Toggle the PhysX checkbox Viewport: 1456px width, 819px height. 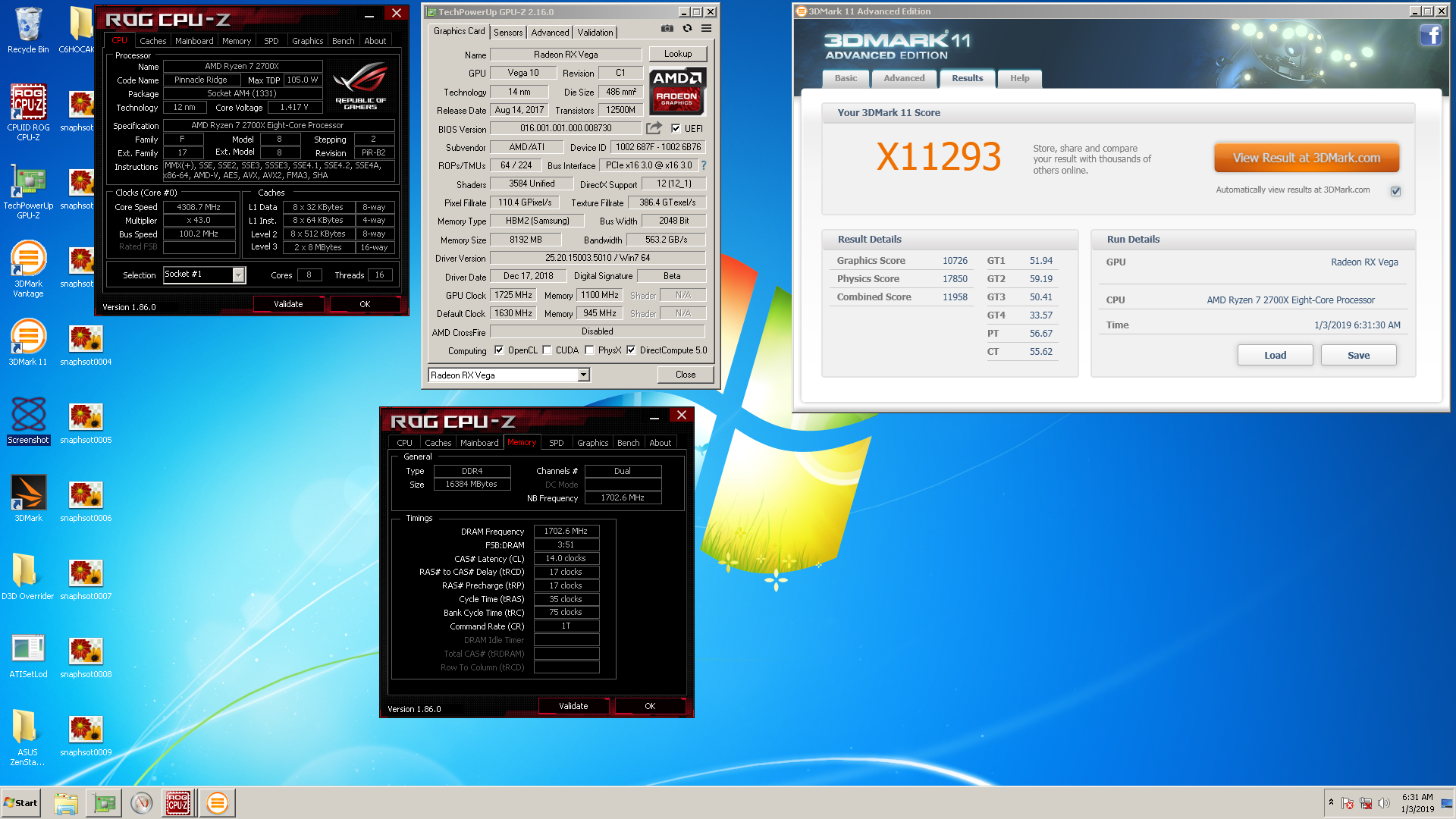pos(589,350)
